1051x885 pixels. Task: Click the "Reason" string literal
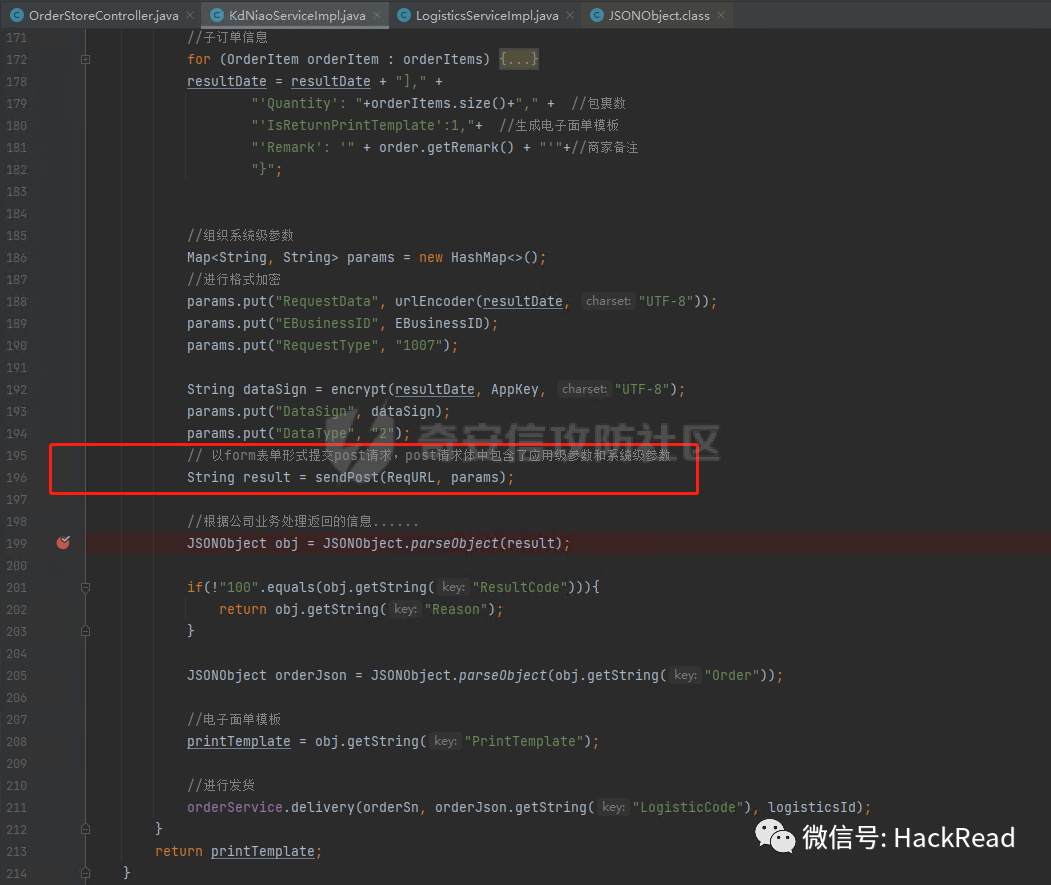tap(456, 609)
